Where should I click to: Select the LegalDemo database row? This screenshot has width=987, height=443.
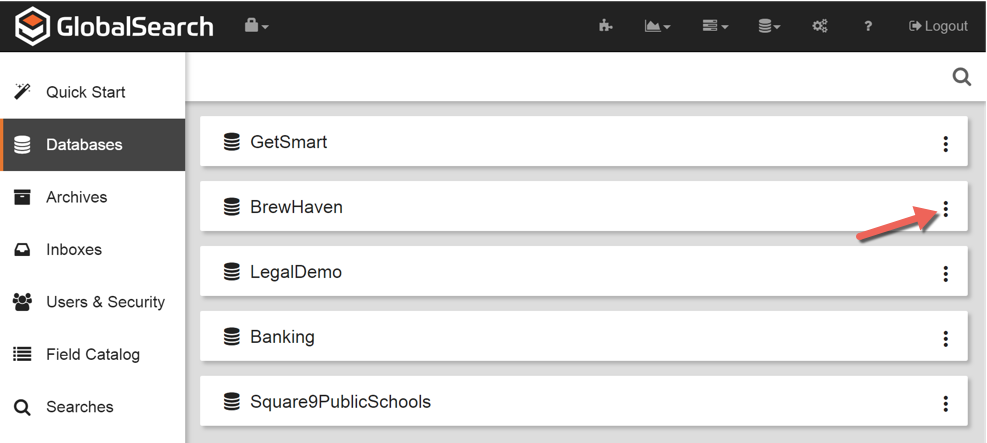tap(296, 272)
